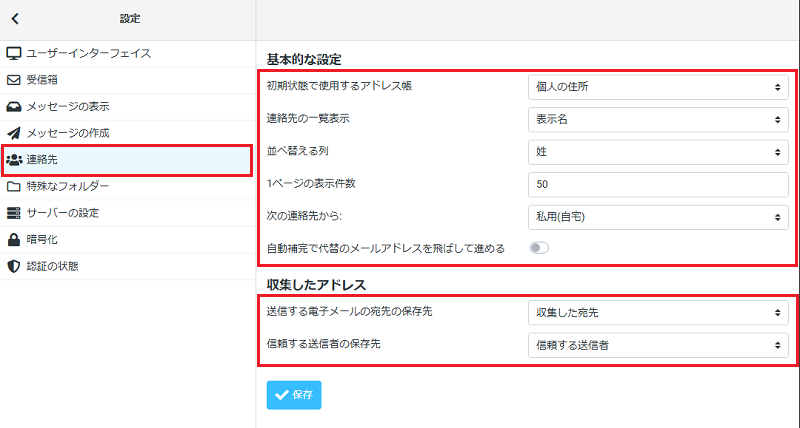
Task: Select the 認証の状態 text in settings menu
Action: coord(53,266)
